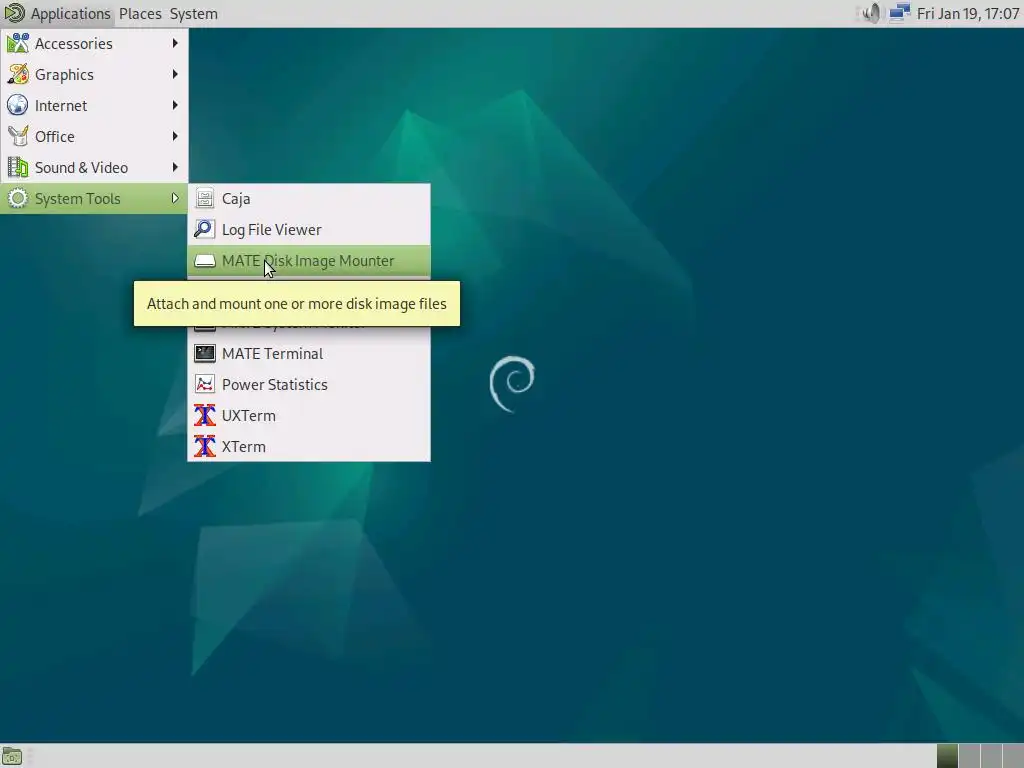Launch Caja file manager

tap(309, 199)
